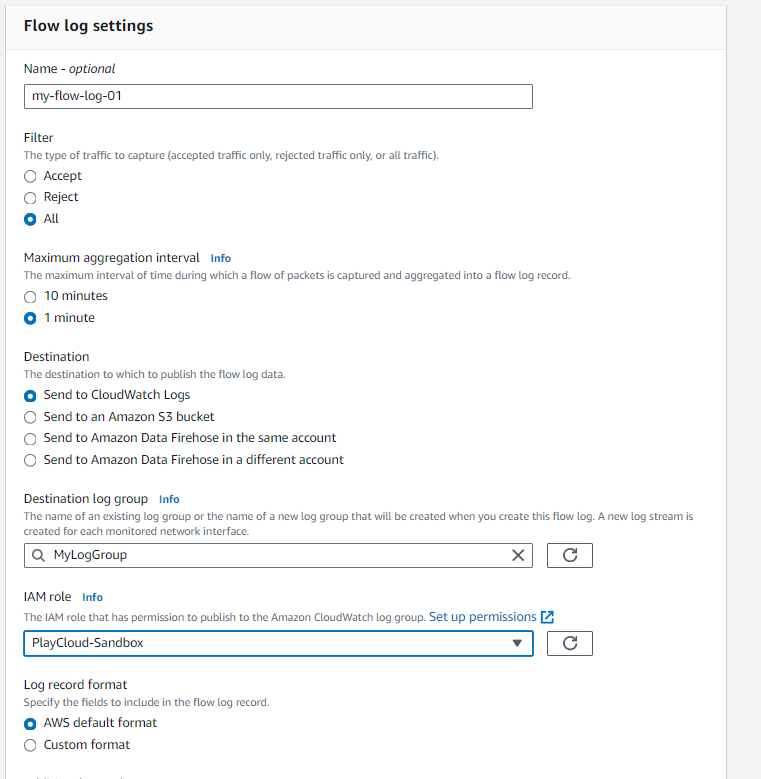Image resolution: width=761 pixels, height=779 pixels.
Task: Show Info next to IAM role
Action: pos(92,597)
